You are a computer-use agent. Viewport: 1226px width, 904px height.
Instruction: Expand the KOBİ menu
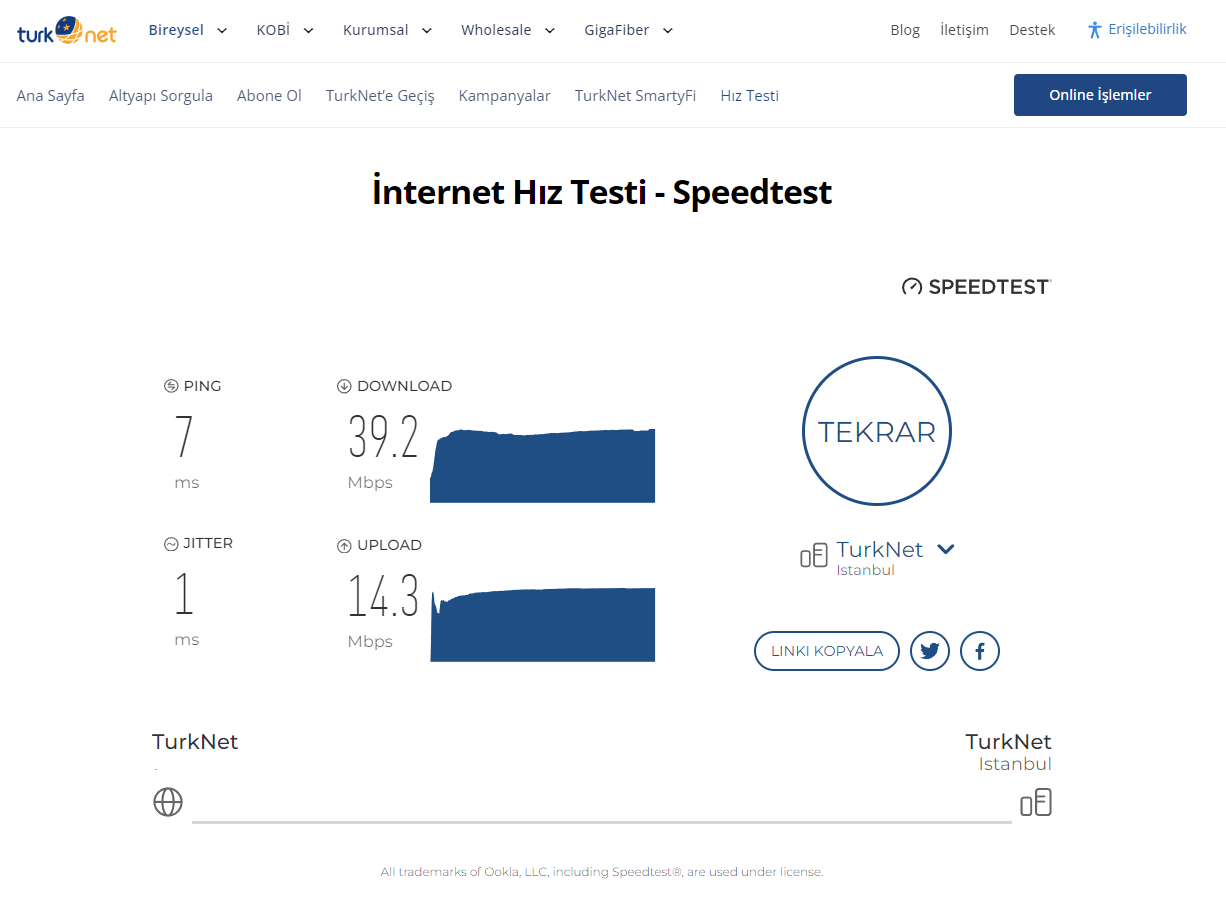285,30
